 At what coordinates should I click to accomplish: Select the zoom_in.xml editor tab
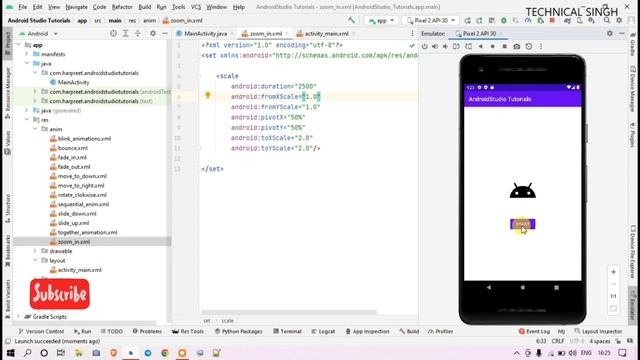tap(265, 33)
